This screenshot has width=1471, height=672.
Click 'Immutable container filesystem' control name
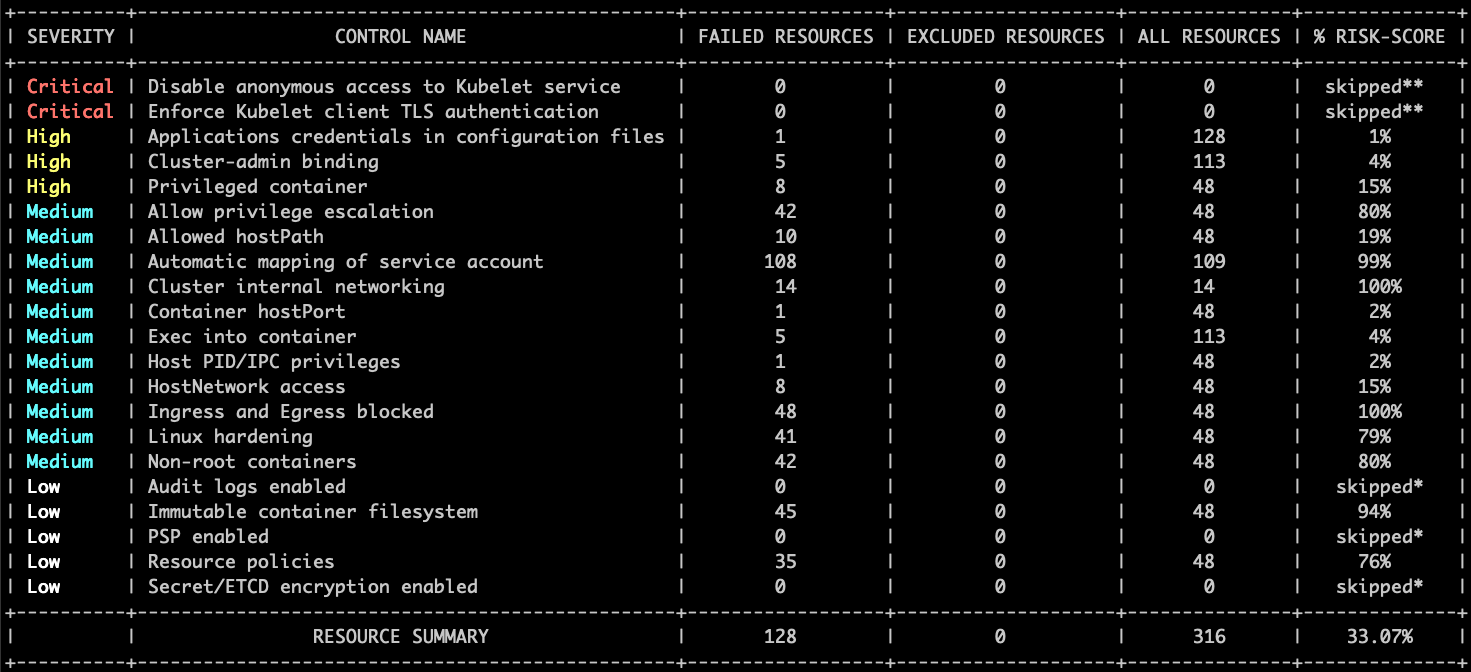[312, 512]
